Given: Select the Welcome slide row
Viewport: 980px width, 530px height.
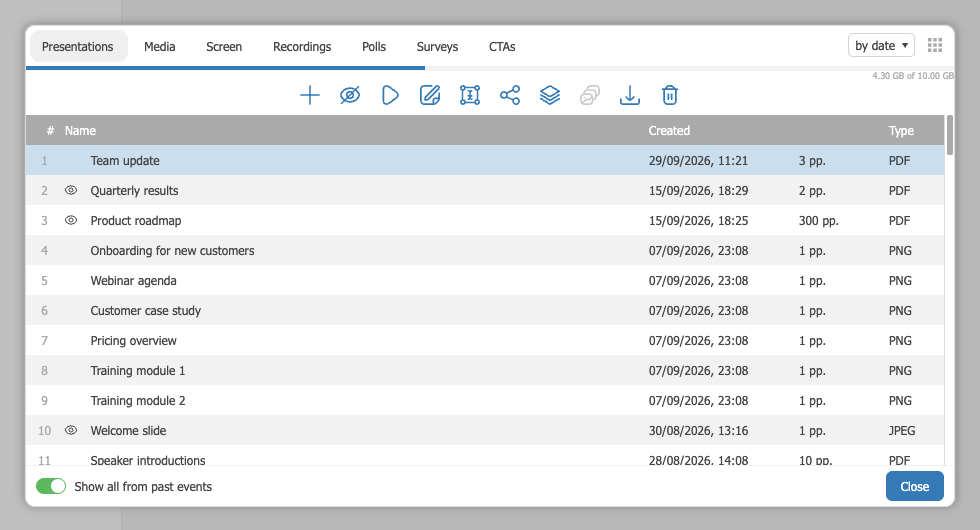Looking at the screenshot, I should tap(485, 430).
